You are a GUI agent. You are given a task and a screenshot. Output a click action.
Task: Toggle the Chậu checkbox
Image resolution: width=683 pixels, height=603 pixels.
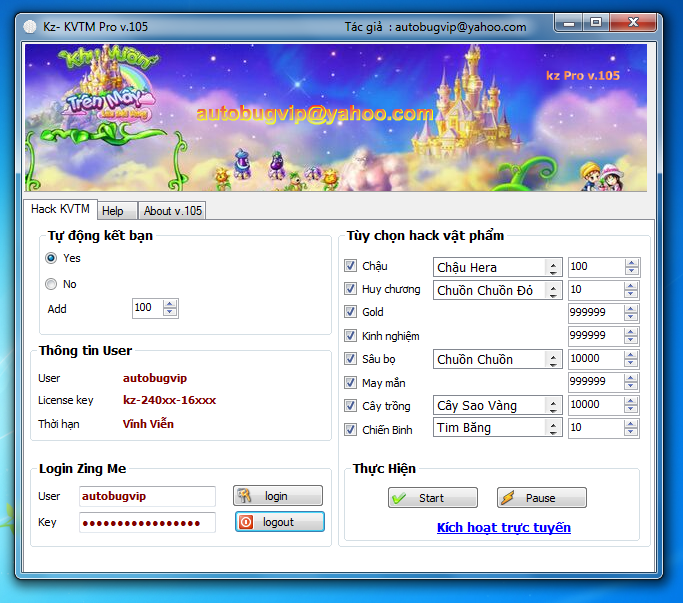[350, 265]
